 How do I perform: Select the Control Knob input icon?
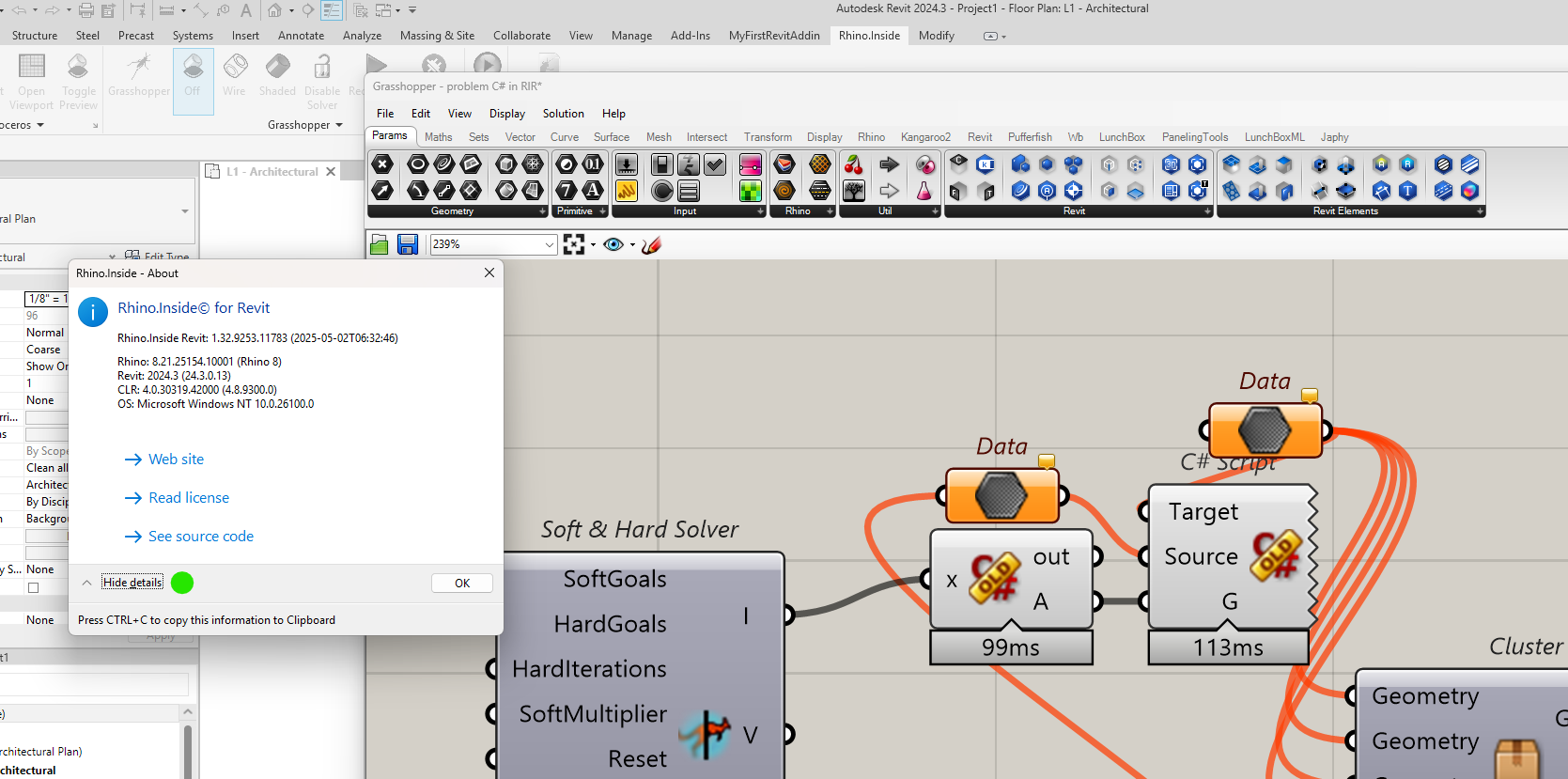(x=662, y=191)
